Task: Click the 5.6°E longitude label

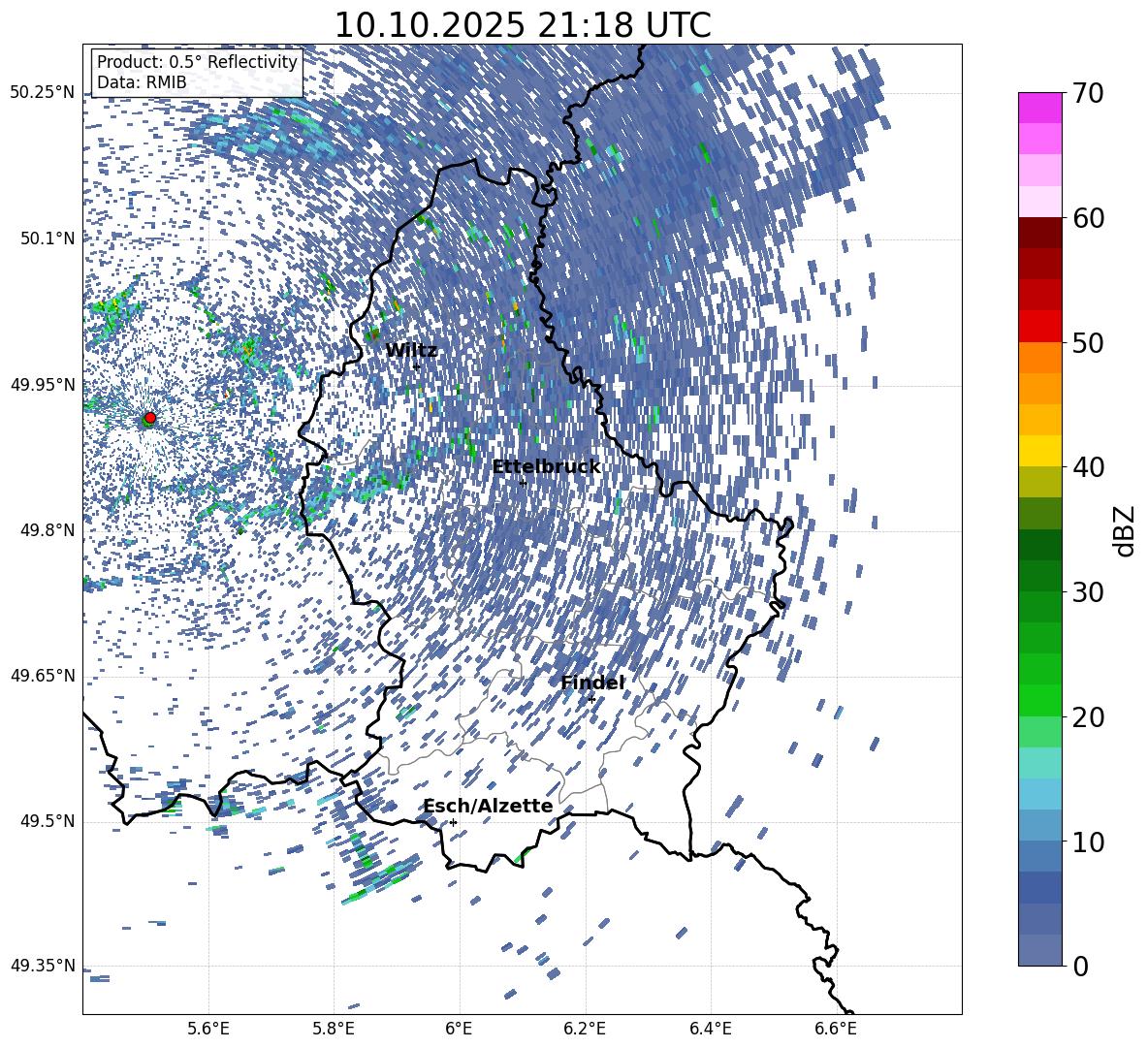Action: pos(208,1029)
